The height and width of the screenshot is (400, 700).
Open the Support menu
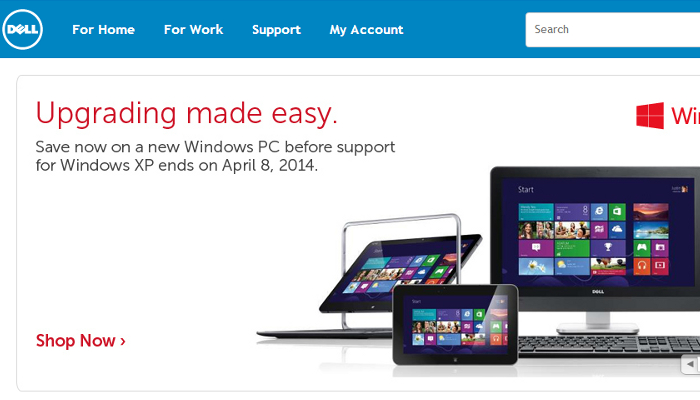coord(276,29)
